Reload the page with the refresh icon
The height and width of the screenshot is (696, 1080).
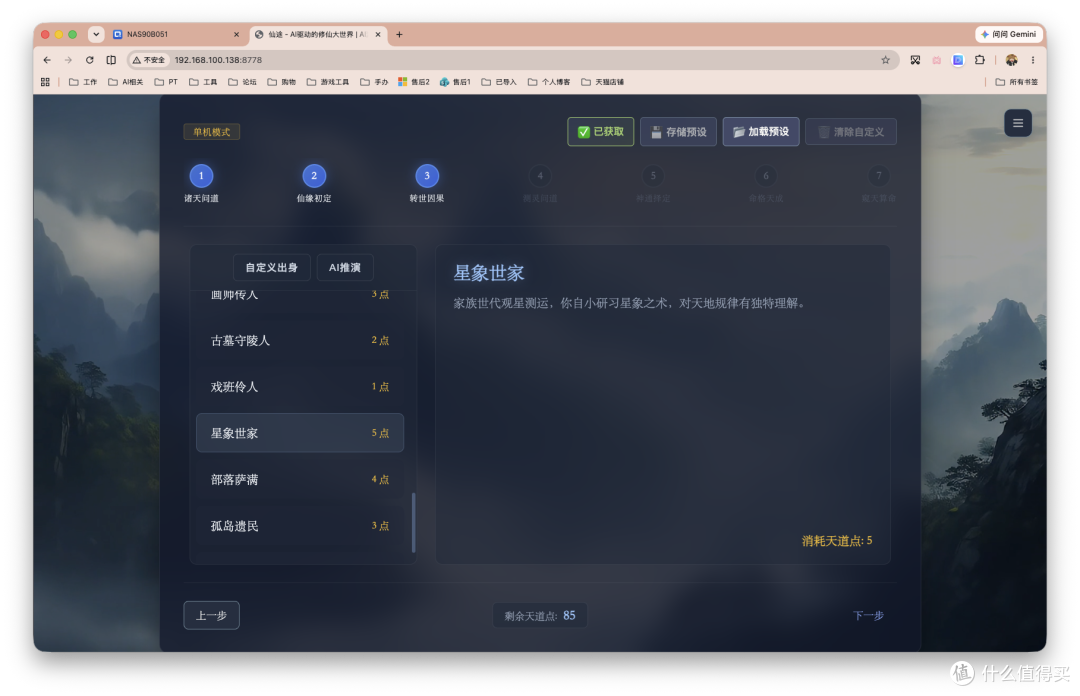click(x=90, y=60)
